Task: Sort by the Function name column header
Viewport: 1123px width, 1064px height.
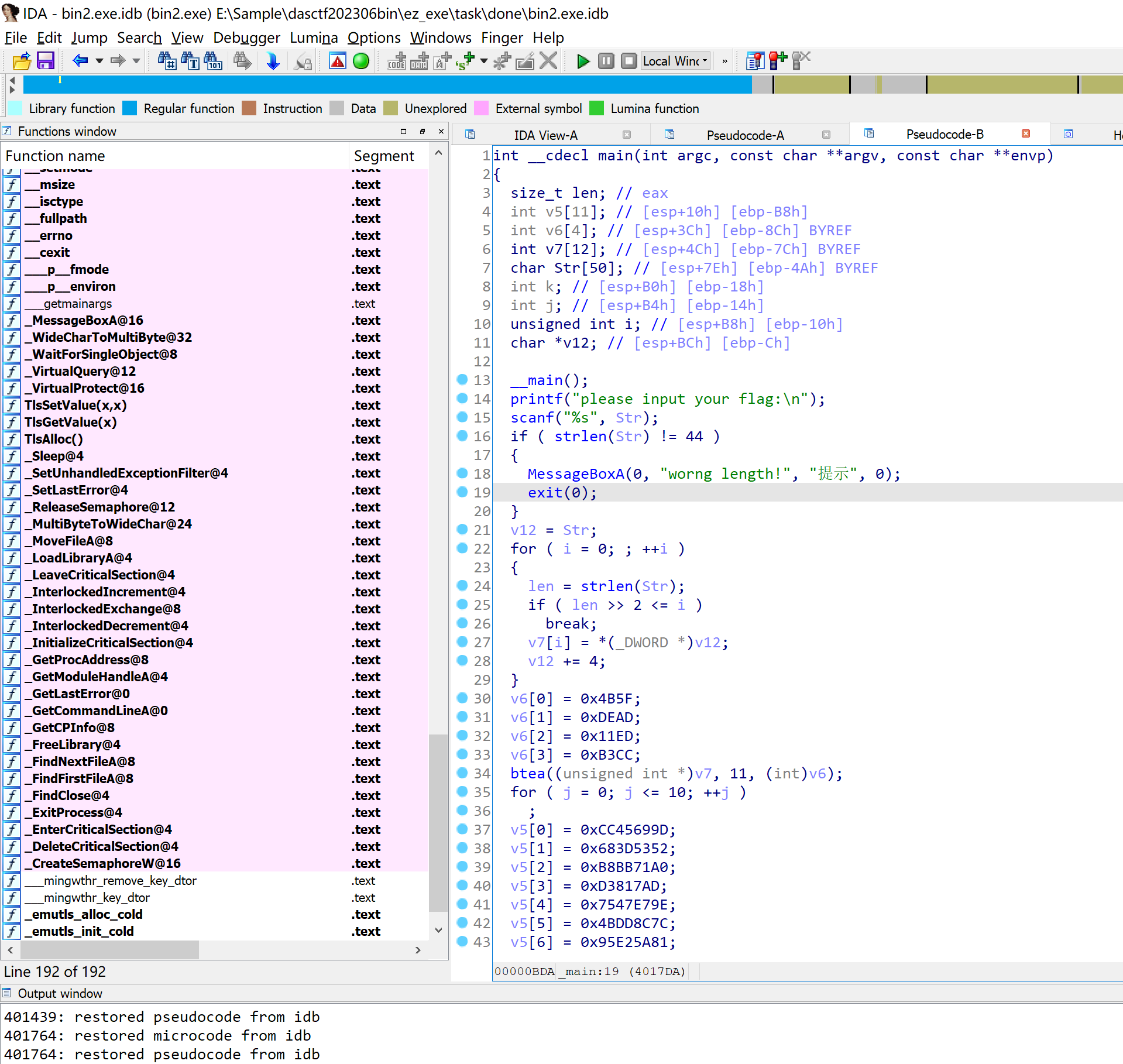Action: [x=174, y=156]
